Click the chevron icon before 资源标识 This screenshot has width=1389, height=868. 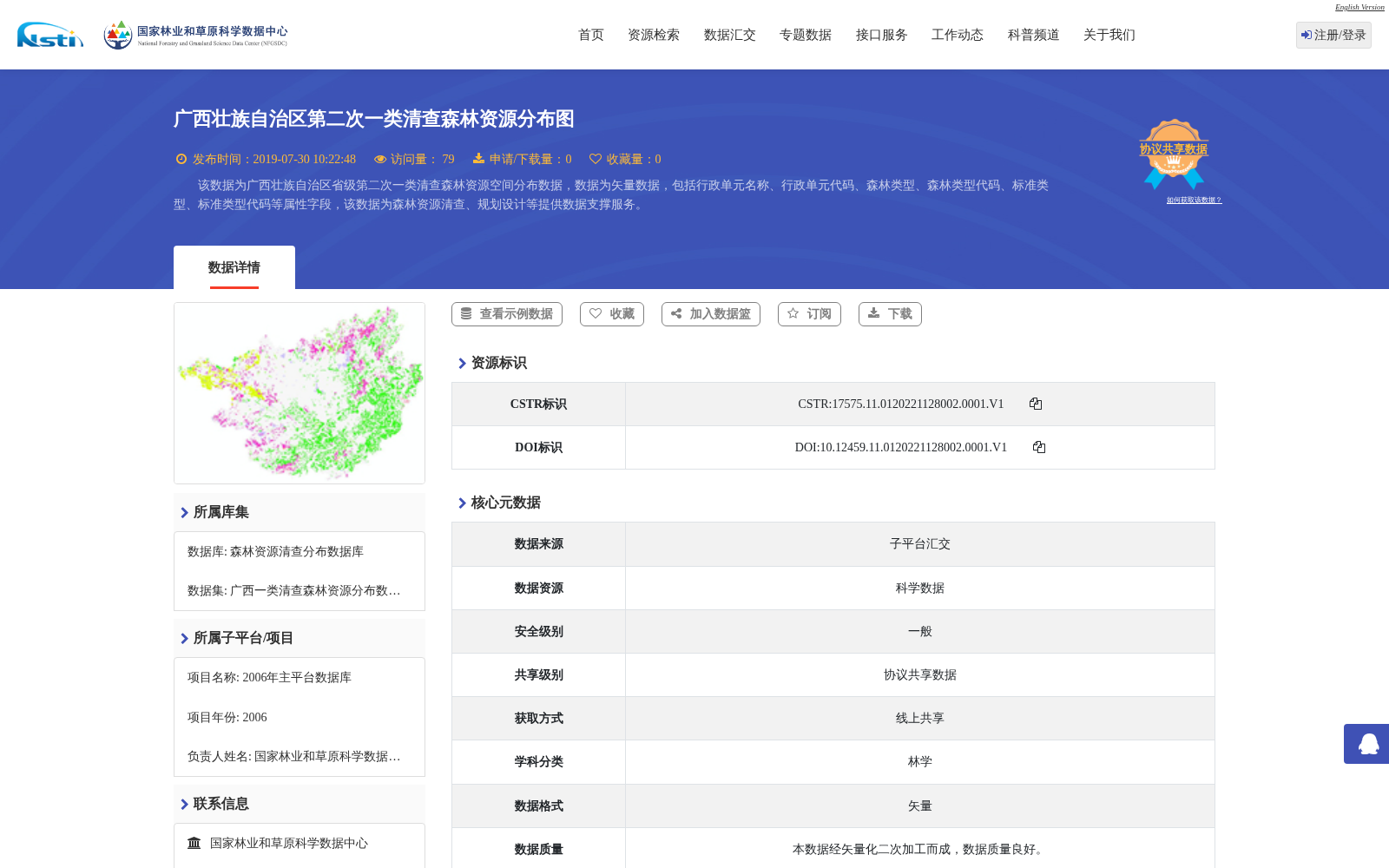[x=462, y=363]
